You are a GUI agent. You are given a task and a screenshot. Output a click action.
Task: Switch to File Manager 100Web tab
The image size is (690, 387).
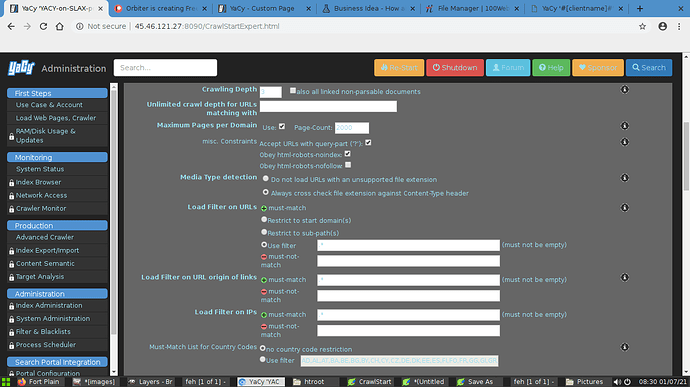point(473,8)
